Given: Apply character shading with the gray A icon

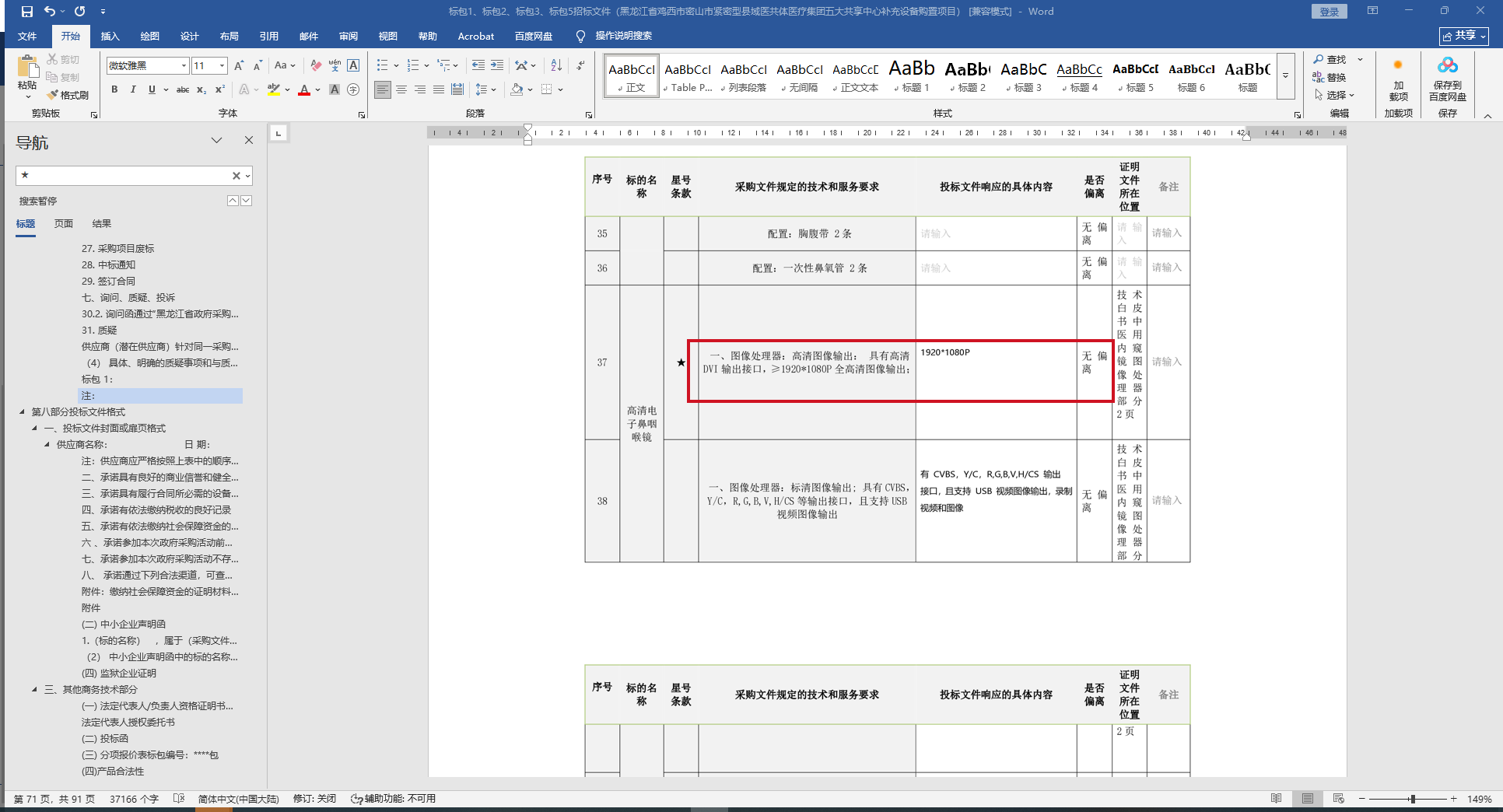Looking at the screenshot, I should (335, 89).
